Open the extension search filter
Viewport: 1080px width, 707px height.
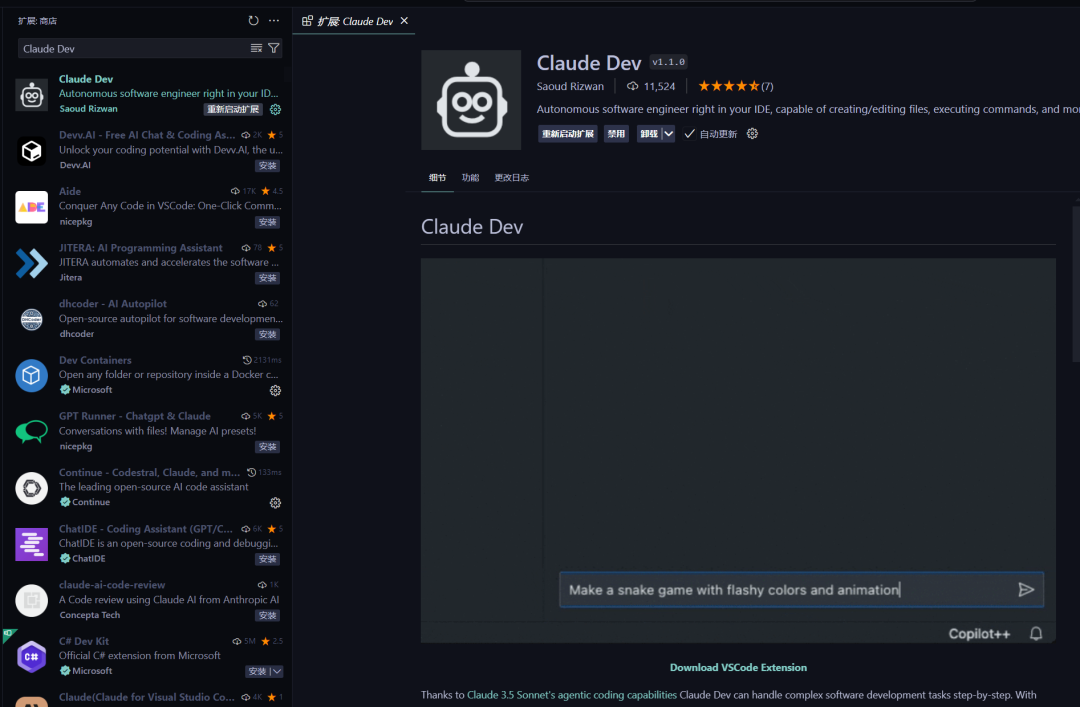(273, 48)
